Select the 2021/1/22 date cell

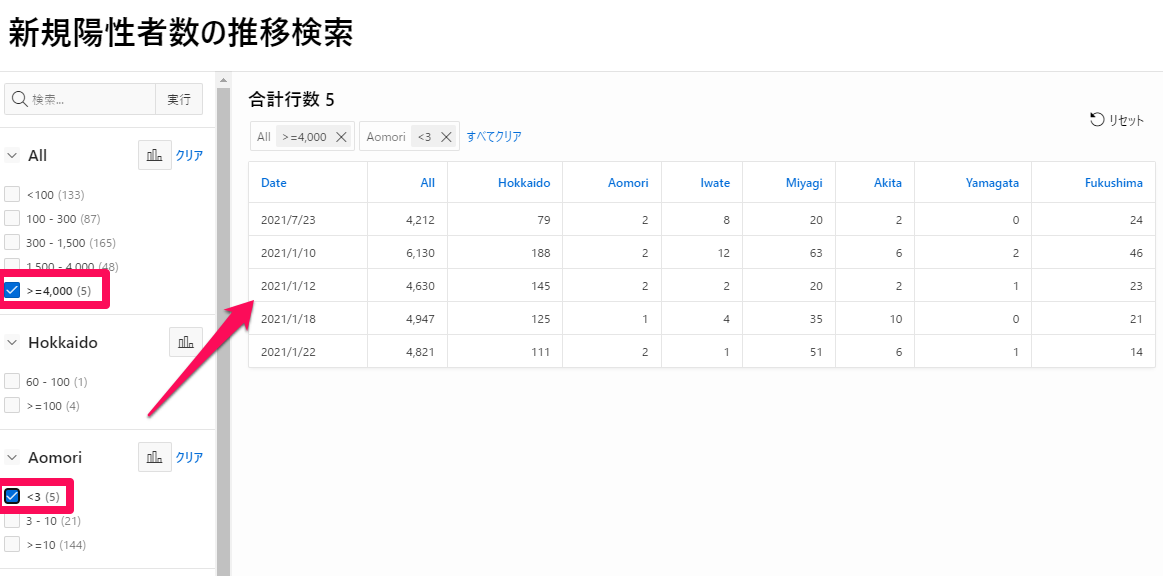[x=308, y=351]
